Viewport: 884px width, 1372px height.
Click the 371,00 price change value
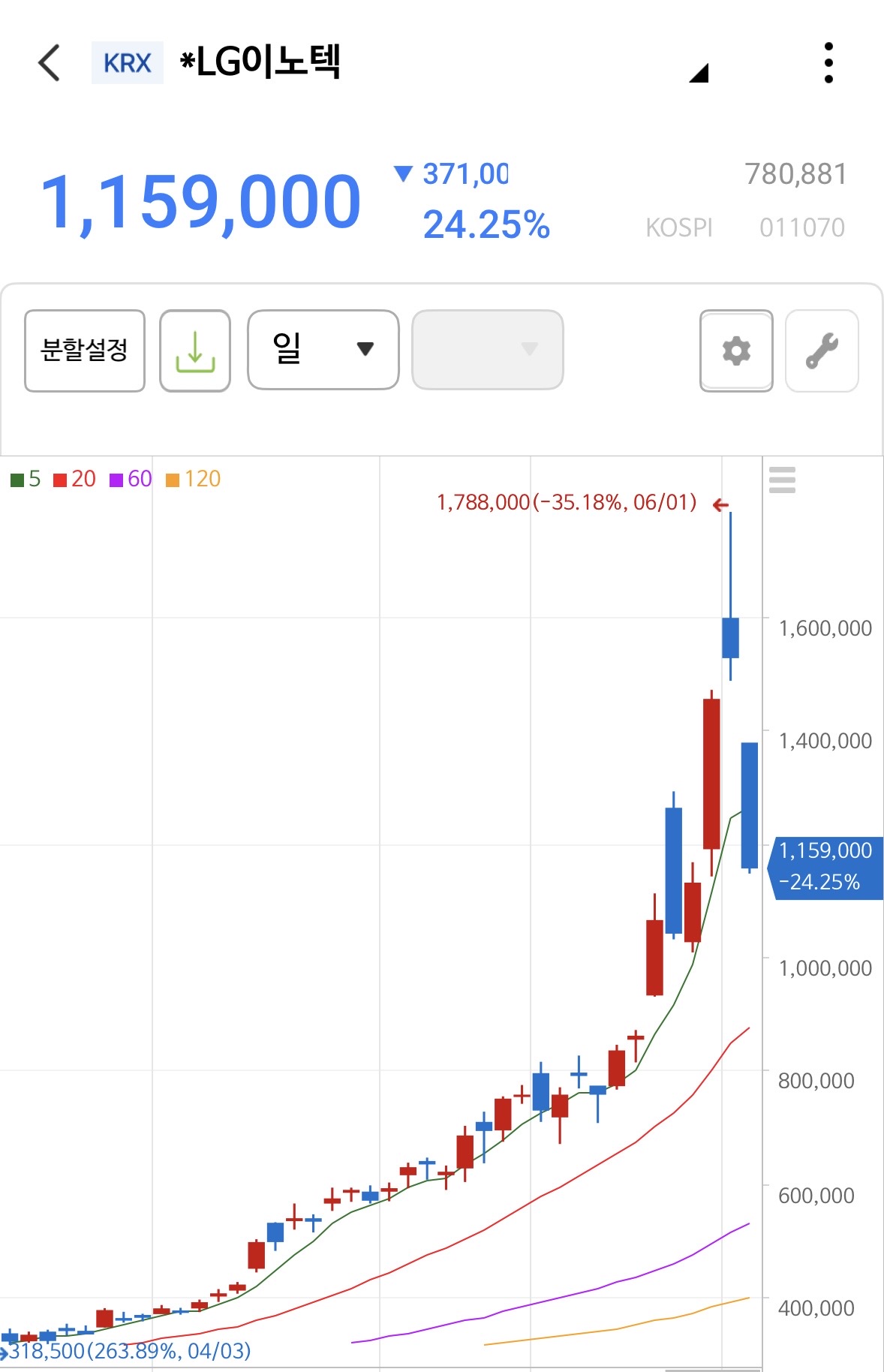(465, 174)
